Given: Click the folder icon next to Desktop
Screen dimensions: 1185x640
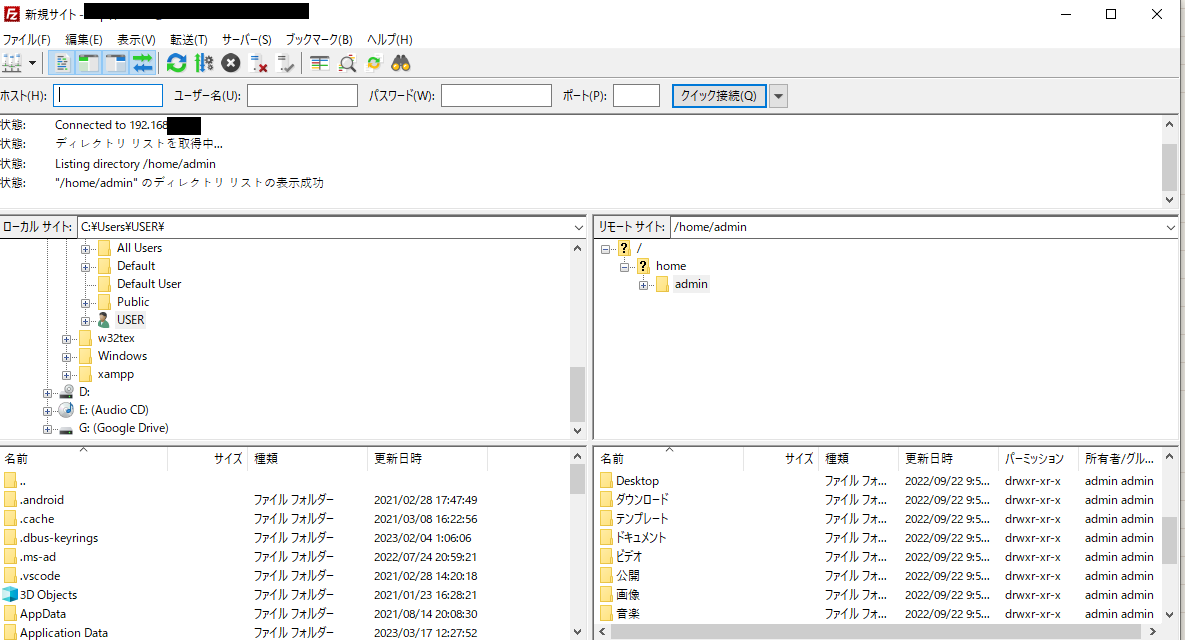Looking at the screenshot, I should (606, 481).
